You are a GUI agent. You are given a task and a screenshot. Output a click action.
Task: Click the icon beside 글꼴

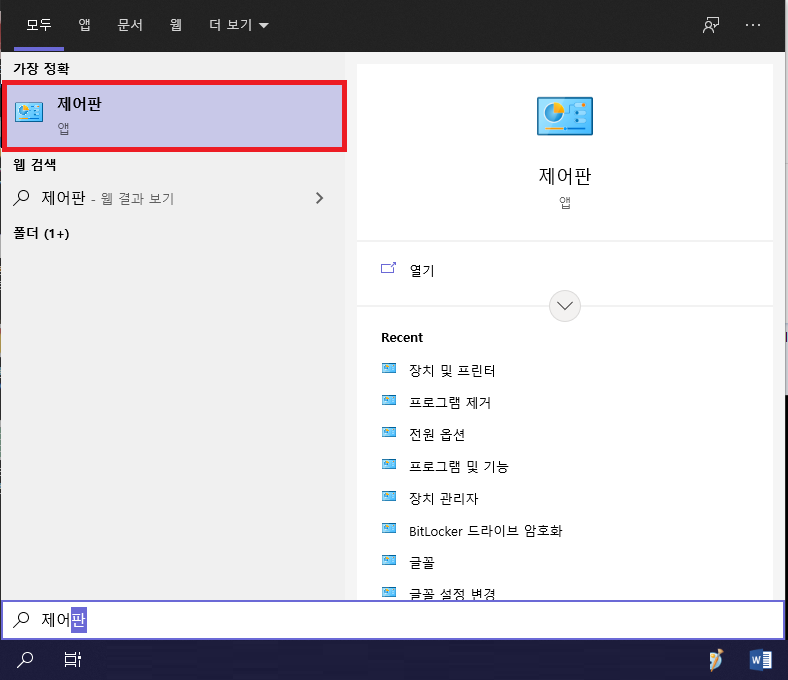[x=389, y=560]
